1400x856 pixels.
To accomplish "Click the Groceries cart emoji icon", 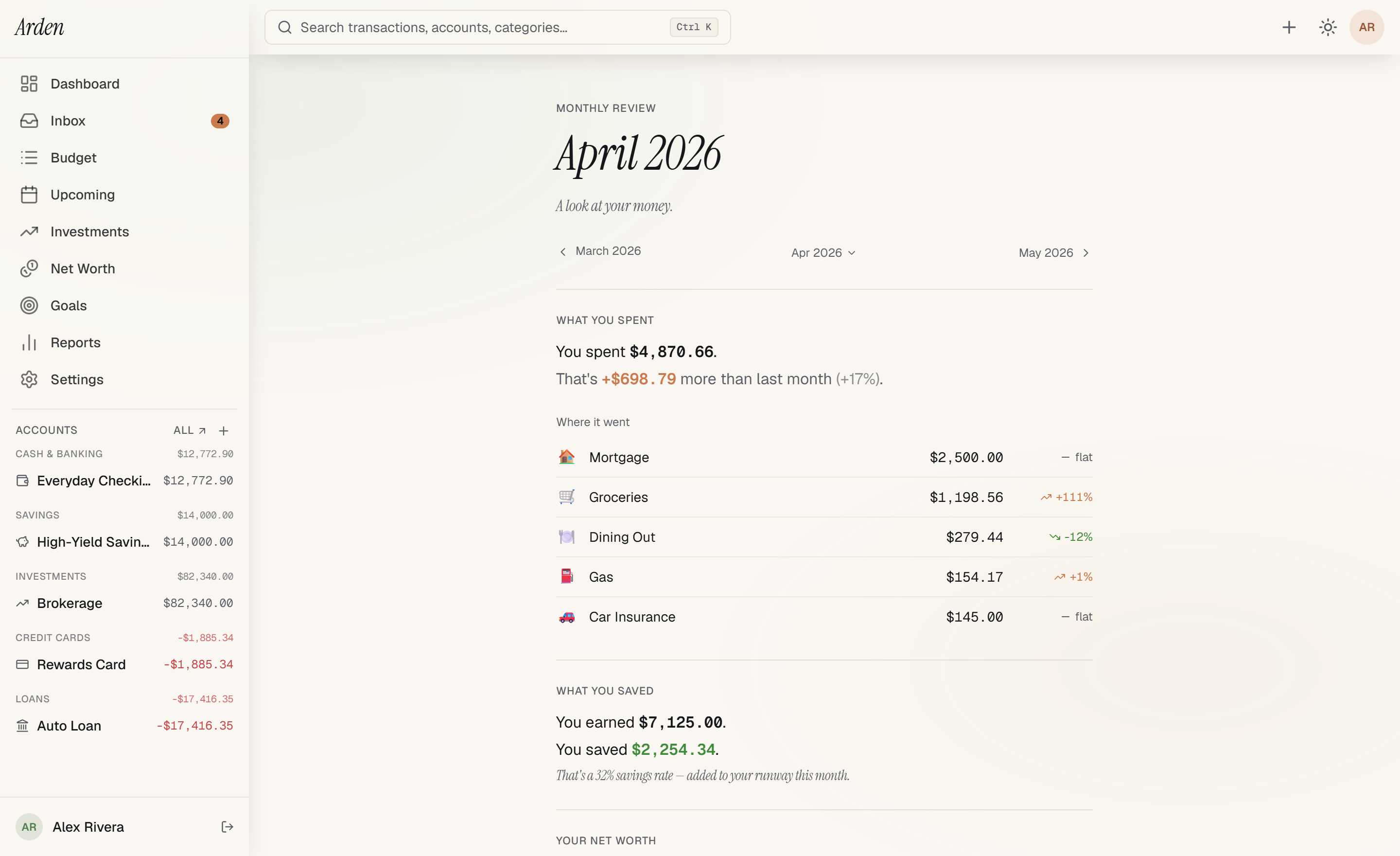I will (566, 497).
